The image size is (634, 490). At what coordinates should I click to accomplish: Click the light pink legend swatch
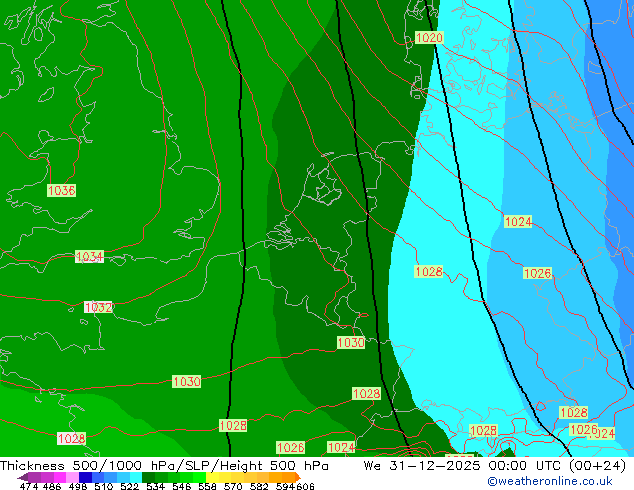[72, 477]
